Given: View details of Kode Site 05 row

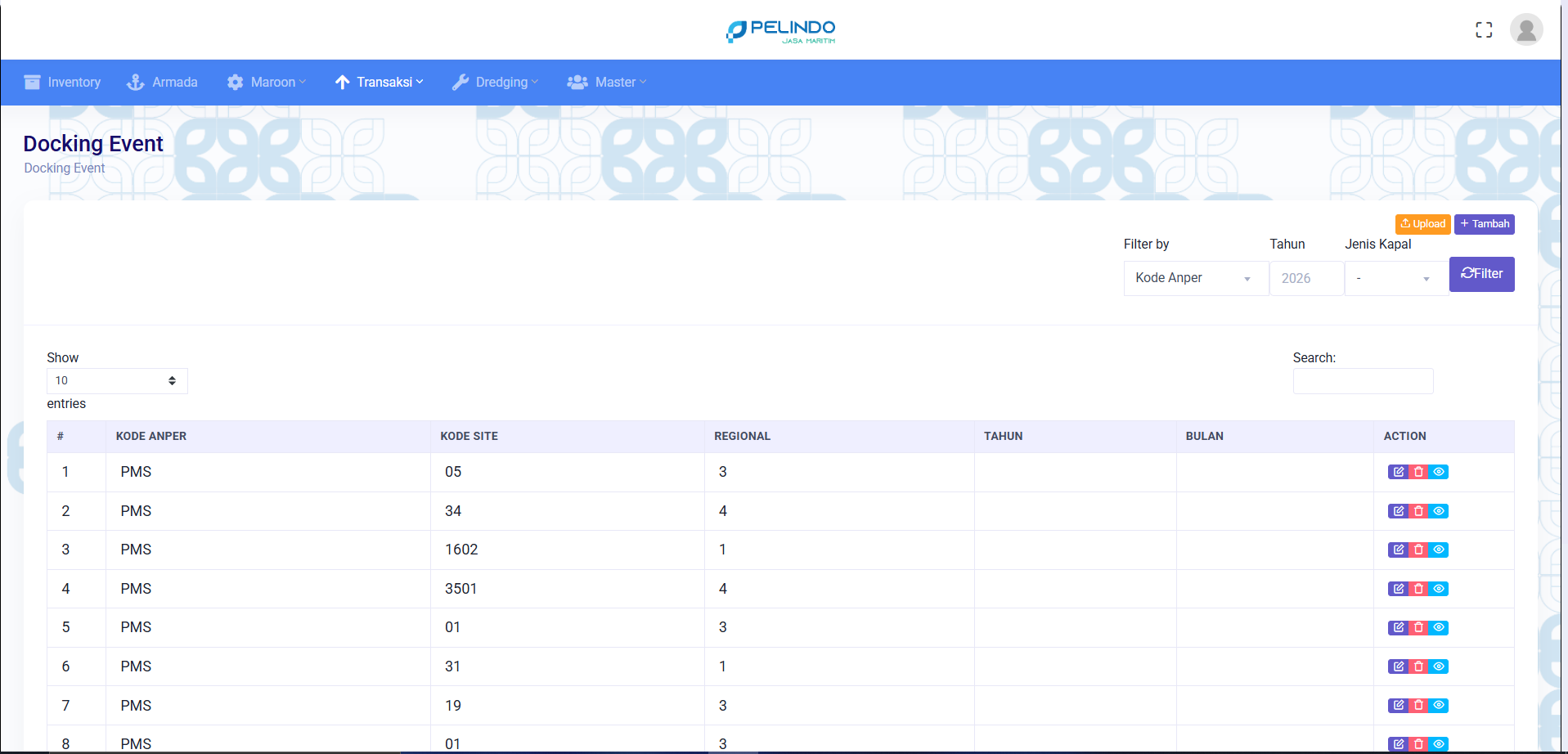Looking at the screenshot, I should (1439, 472).
